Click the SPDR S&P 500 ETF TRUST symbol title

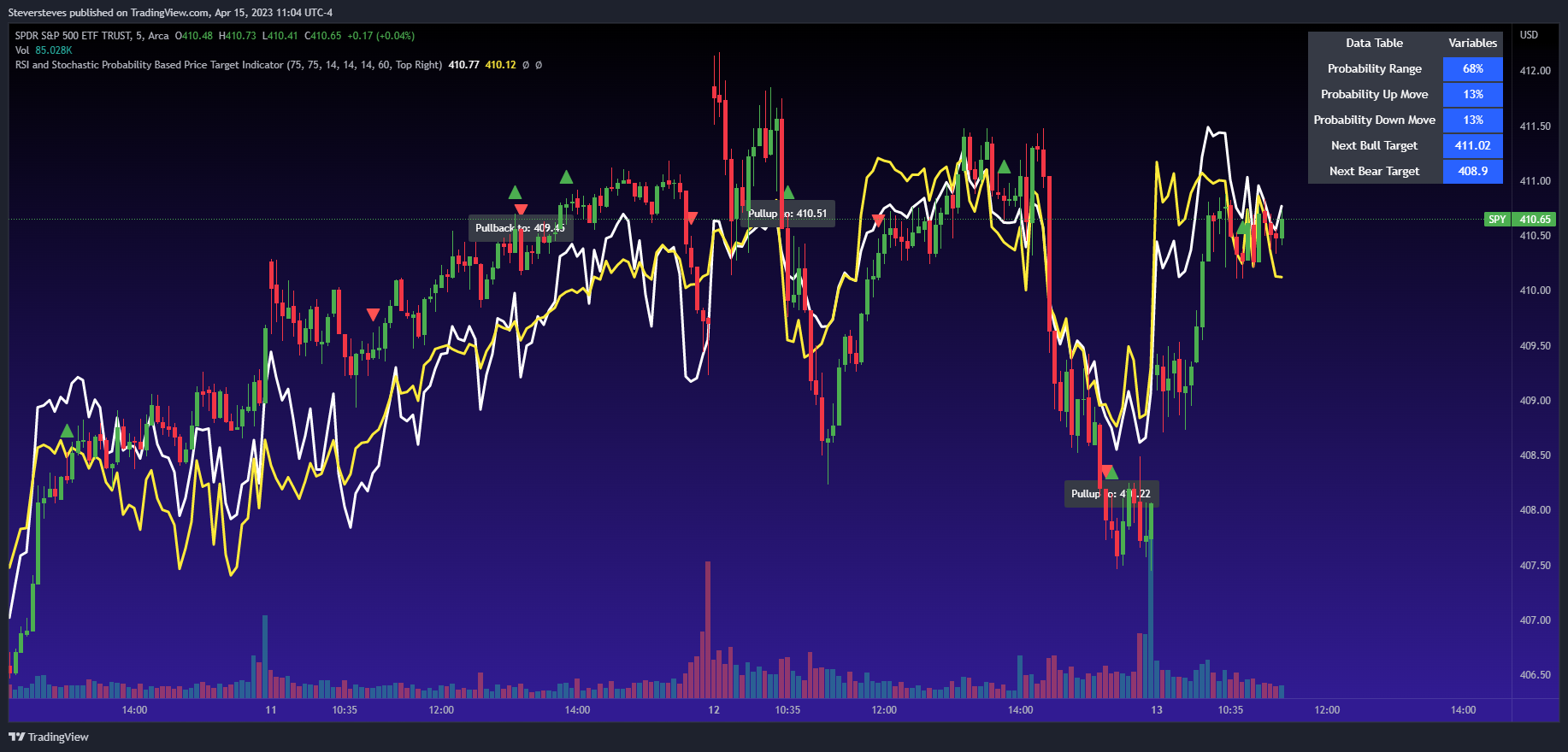[x=91, y=36]
